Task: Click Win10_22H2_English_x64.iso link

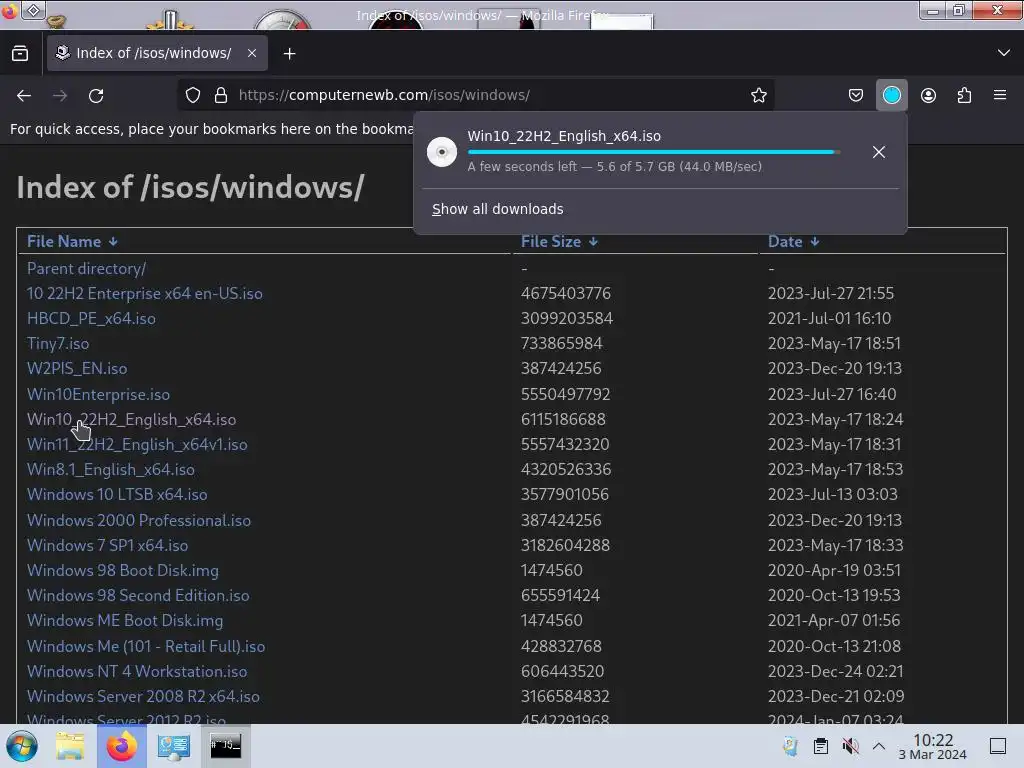Action: click(x=131, y=419)
